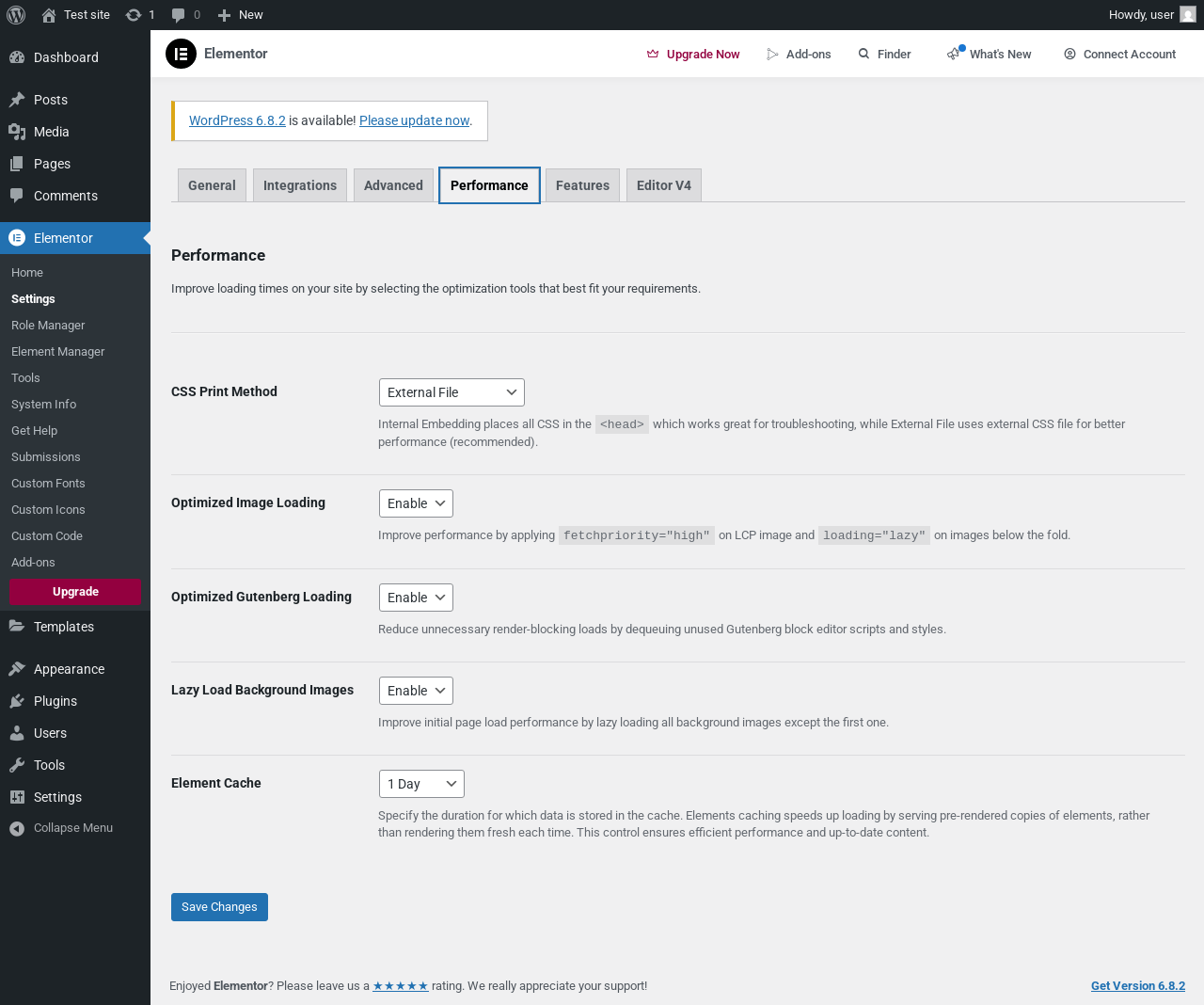Open the Optimized Gutenberg Loading dropdown
1204x1005 pixels.
(x=416, y=598)
